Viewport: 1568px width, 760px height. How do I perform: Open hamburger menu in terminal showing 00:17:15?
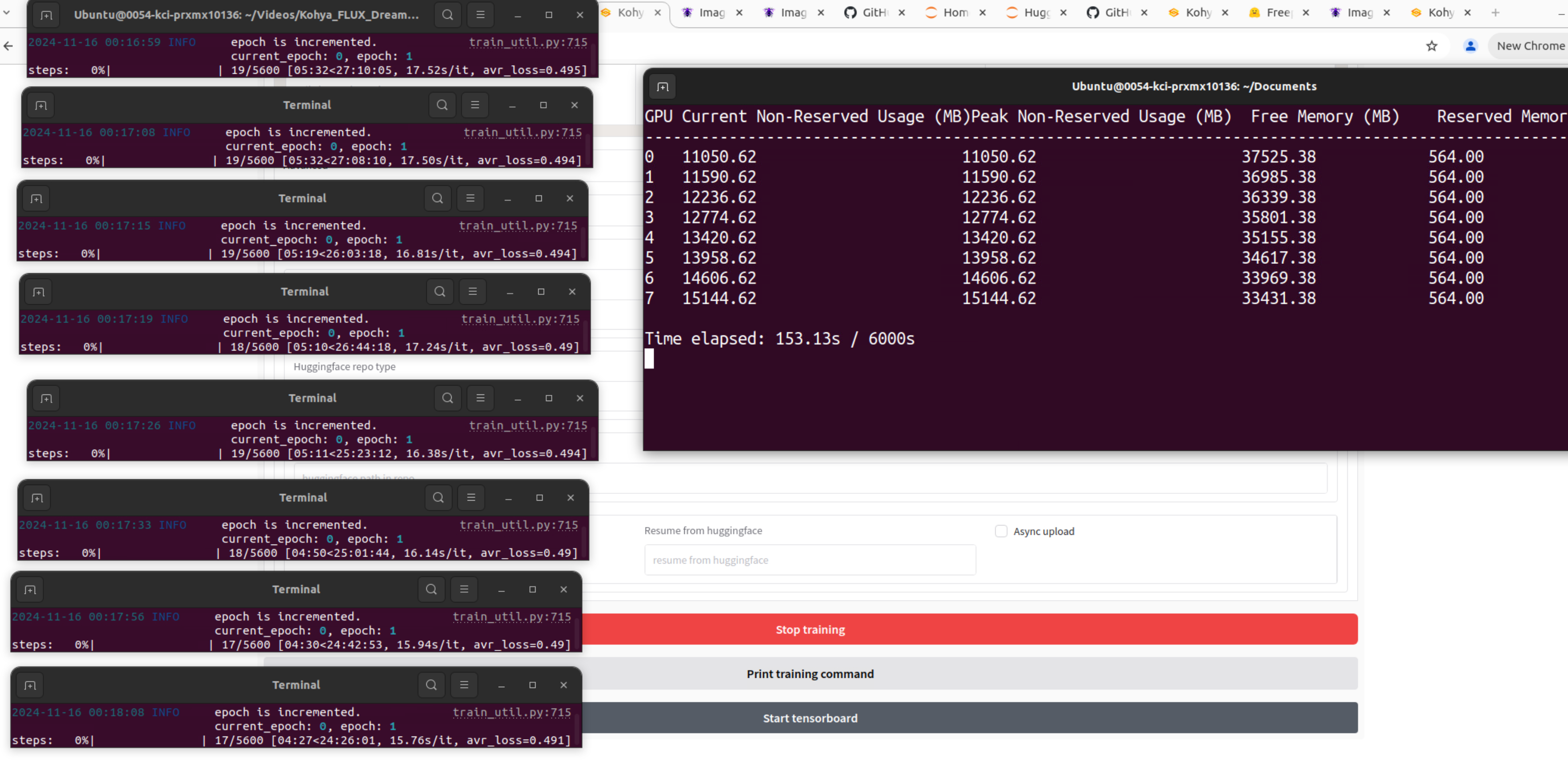point(470,198)
